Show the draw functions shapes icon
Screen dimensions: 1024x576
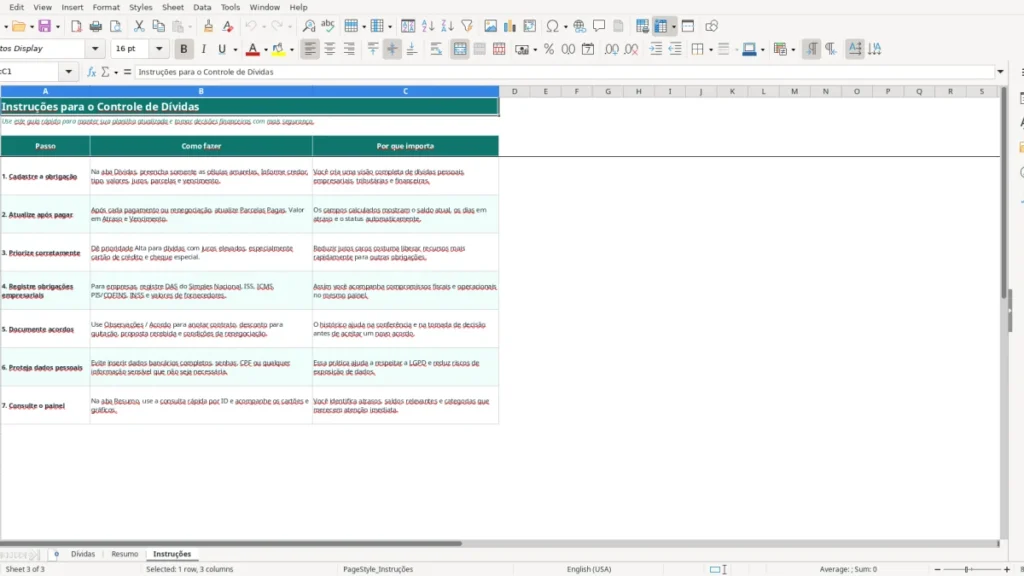coord(712,26)
